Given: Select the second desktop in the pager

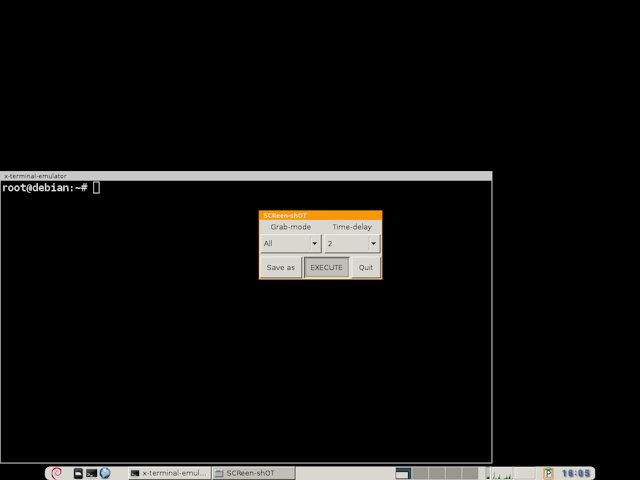Looking at the screenshot, I should (x=420, y=473).
